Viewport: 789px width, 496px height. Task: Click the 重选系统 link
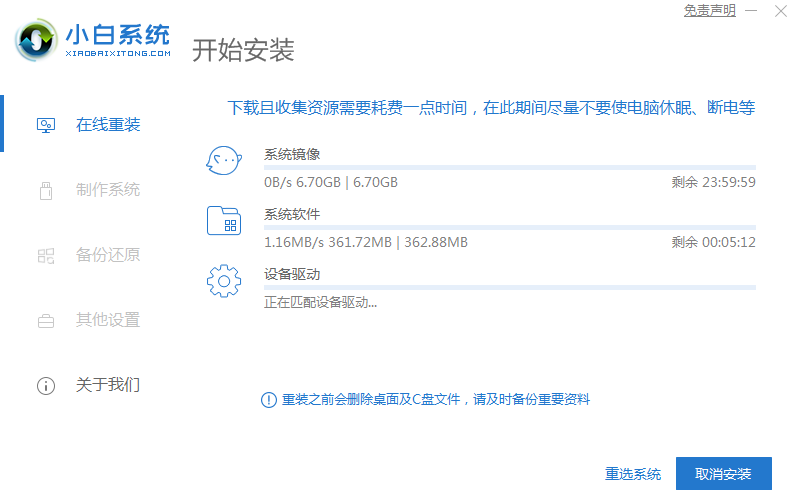633,474
